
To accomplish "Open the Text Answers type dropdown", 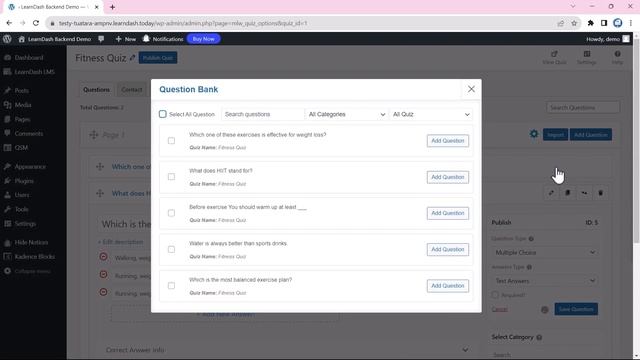I will pos(544,281).
